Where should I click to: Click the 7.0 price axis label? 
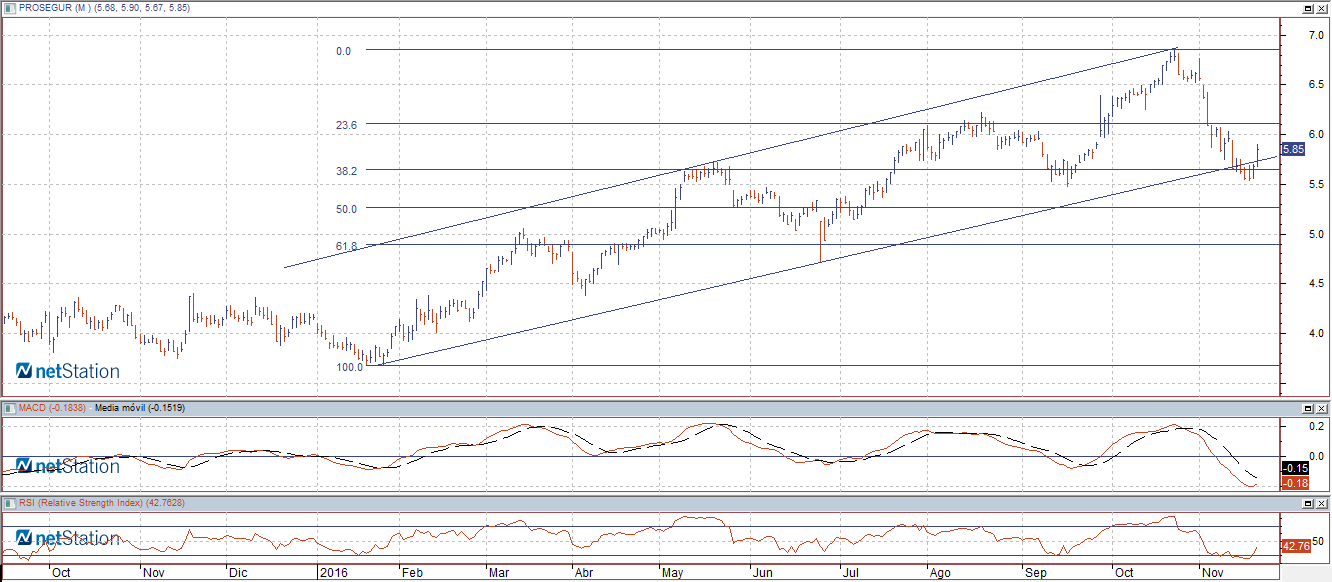1316,35
